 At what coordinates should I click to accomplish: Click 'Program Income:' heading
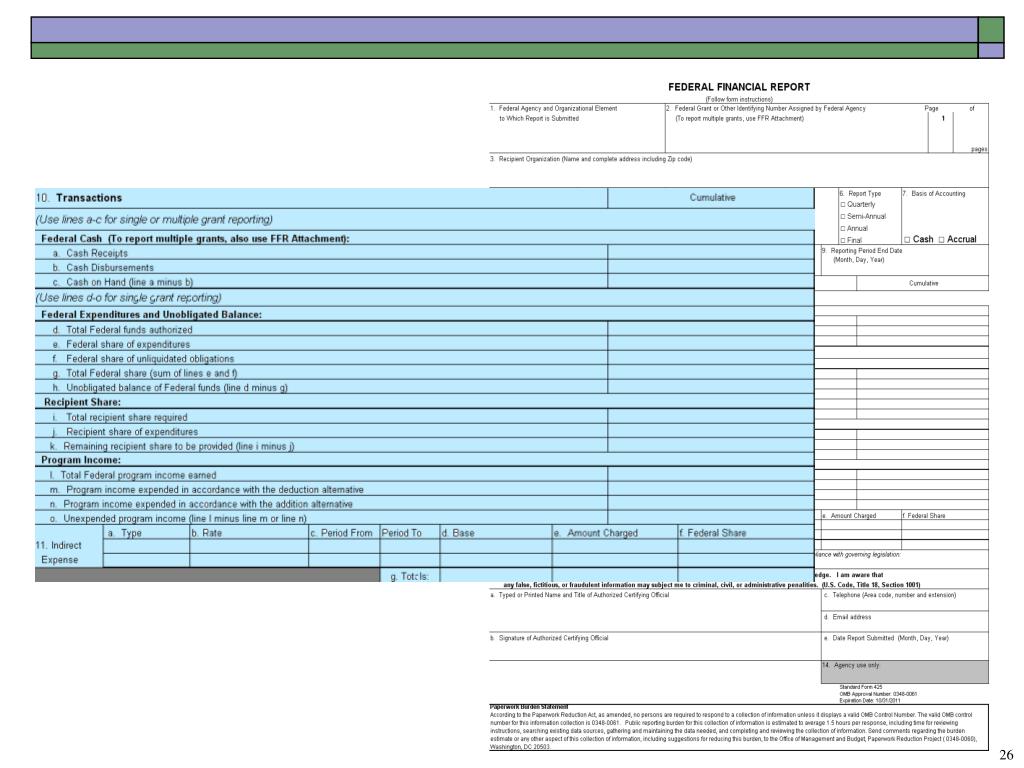[81, 460]
